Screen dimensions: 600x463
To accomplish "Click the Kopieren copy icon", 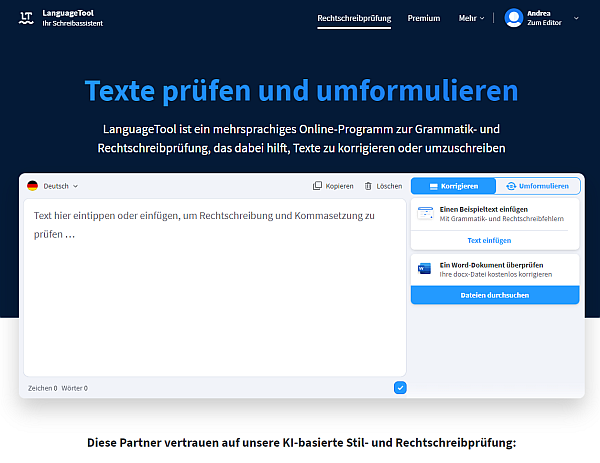I will point(317,186).
